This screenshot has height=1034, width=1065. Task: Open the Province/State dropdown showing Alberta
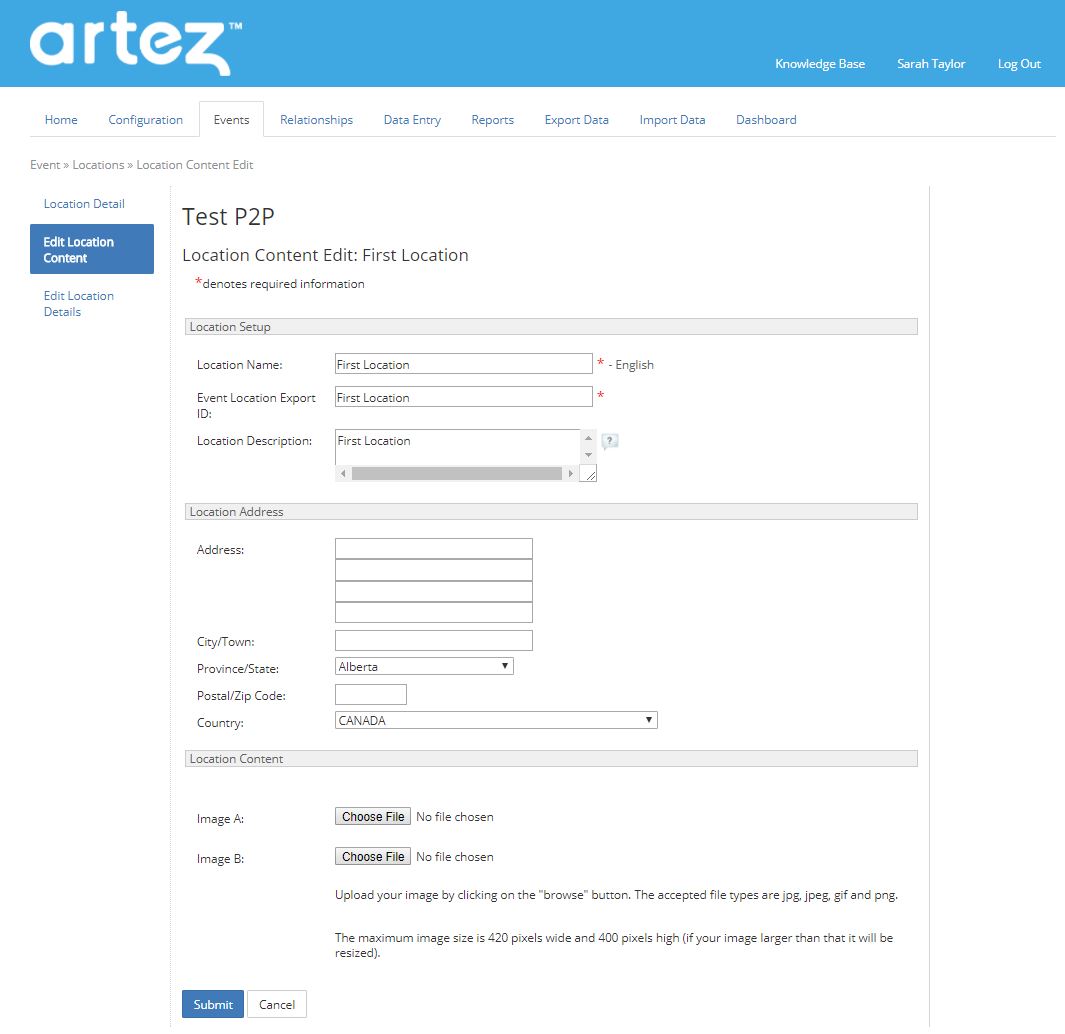424,666
